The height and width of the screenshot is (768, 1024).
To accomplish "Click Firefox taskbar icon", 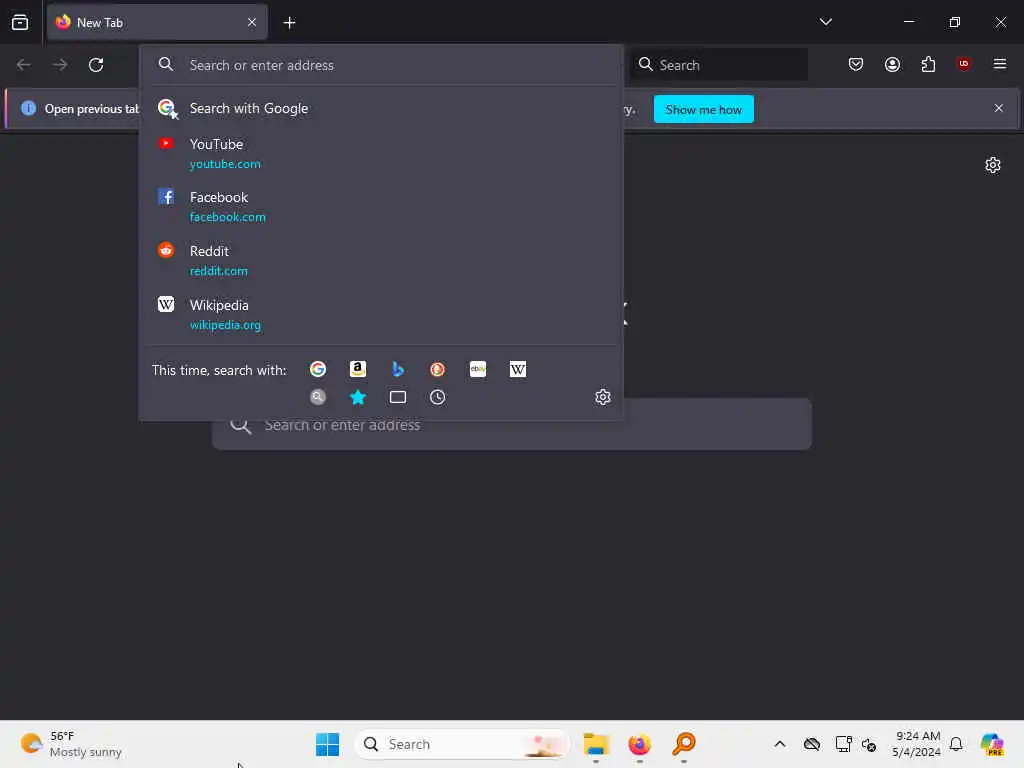I will [639, 744].
